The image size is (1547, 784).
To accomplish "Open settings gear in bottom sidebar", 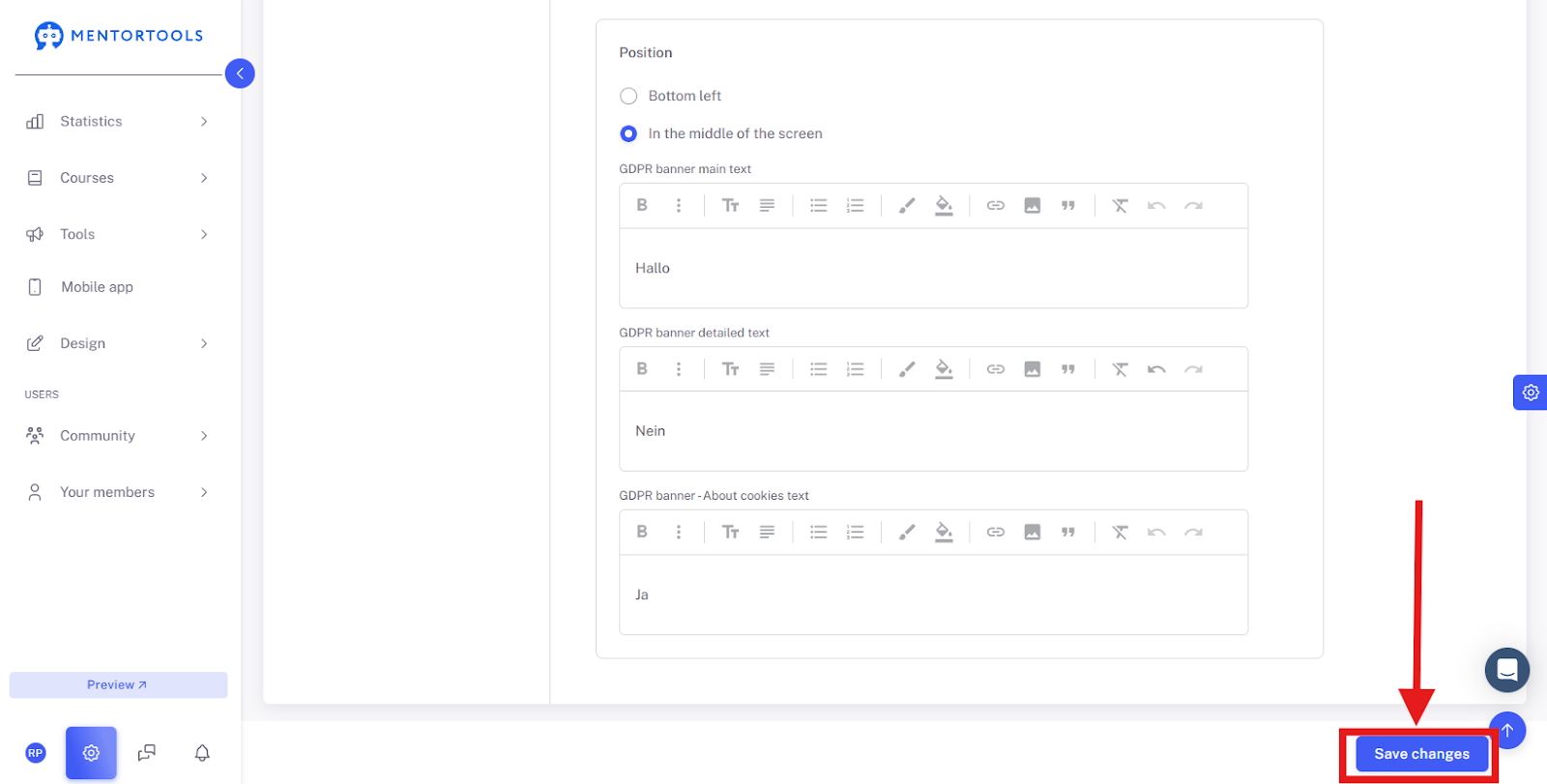I will point(91,753).
